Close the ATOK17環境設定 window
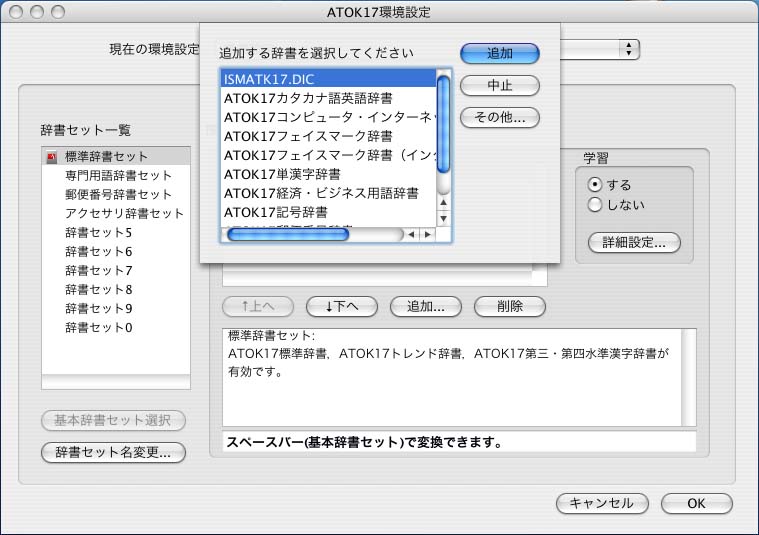The height and width of the screenshot is (535, 759). pos(16,12)
